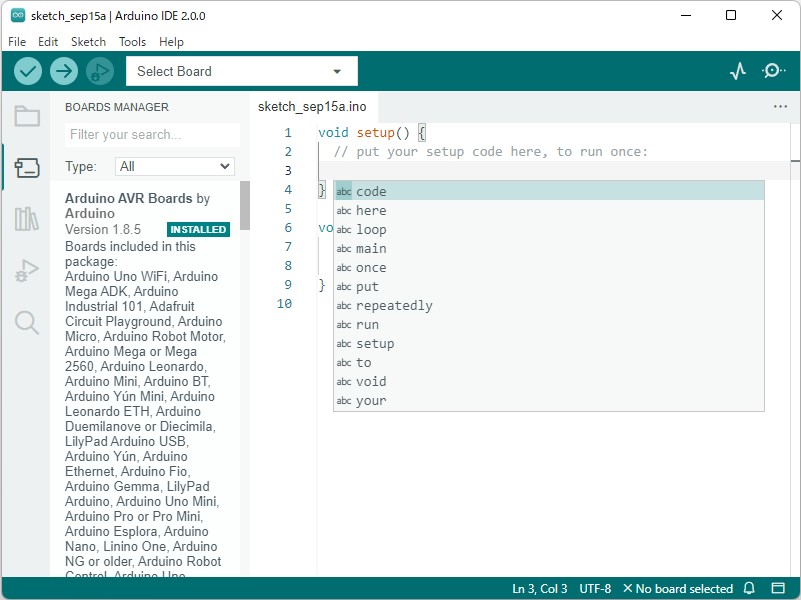Close the Arduino IDE window
The height and width of the screenshot is (600, 801).
(776, 15)
